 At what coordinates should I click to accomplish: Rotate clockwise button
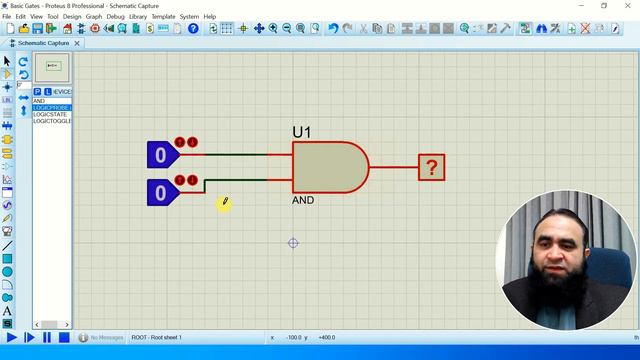click(24, 62)
